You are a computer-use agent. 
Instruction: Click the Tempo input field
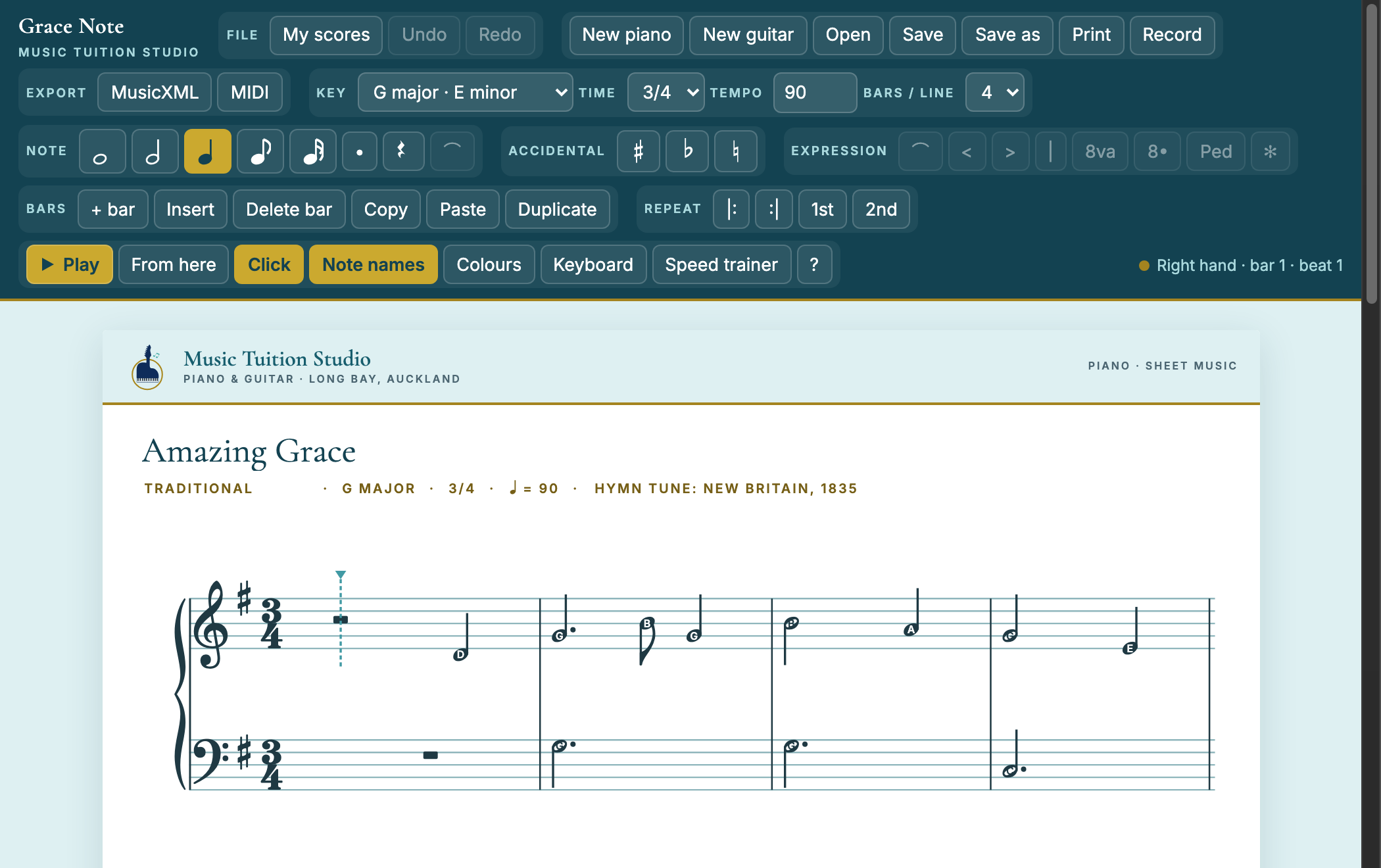(815, 92)
